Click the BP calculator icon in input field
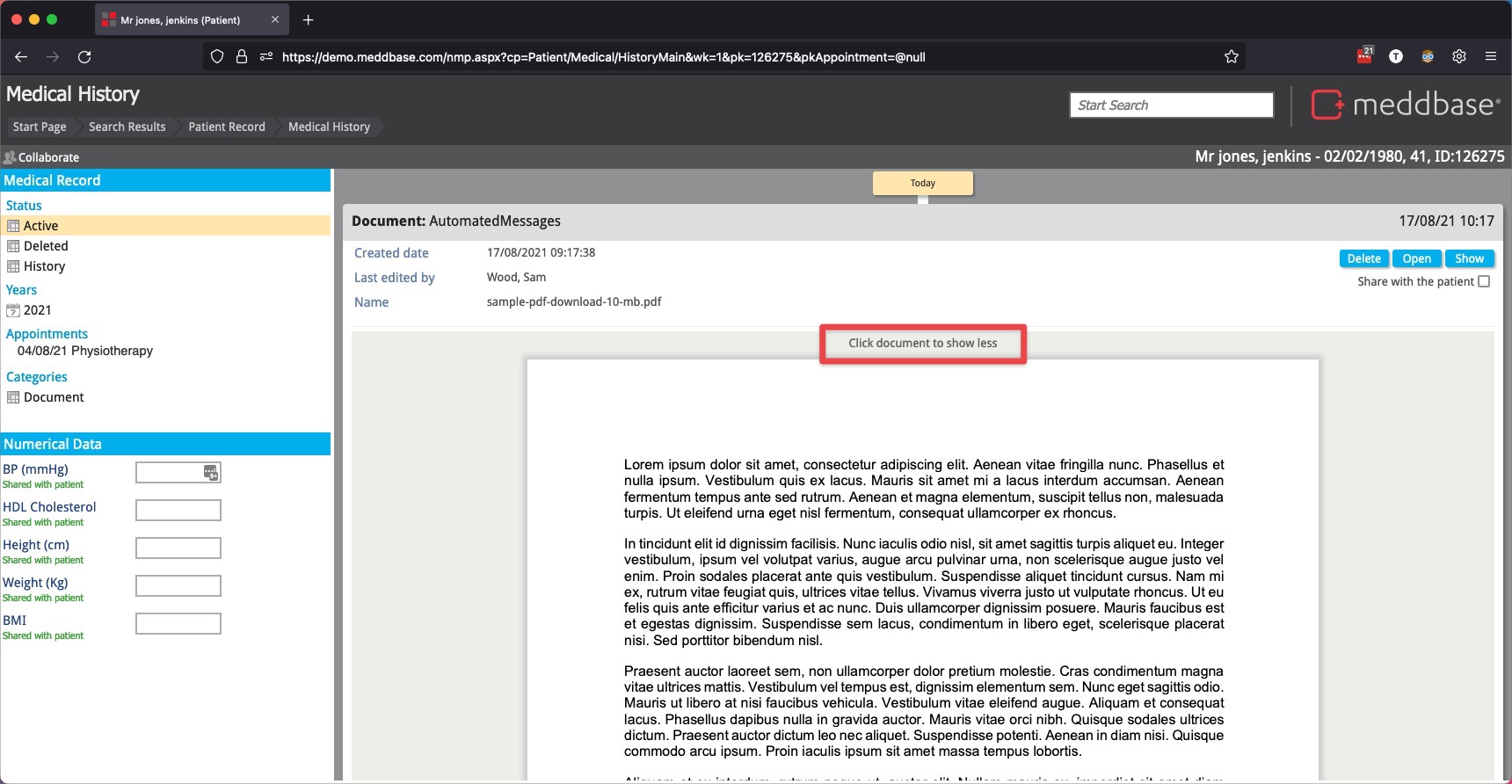This screenshot has height=784, width=1512. (x=211, y=473)
